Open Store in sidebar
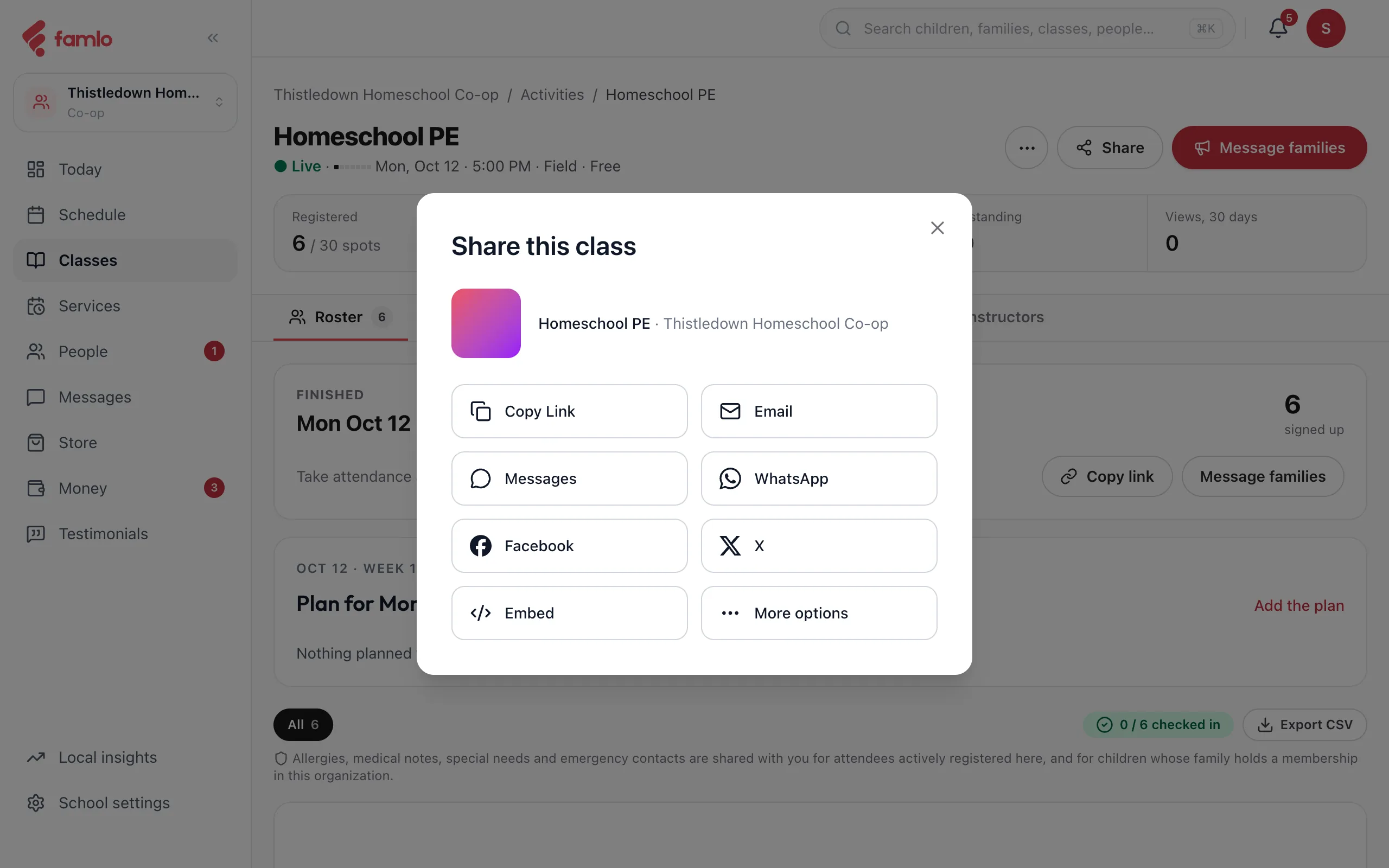1389x868 pixels. click(125, 443)
